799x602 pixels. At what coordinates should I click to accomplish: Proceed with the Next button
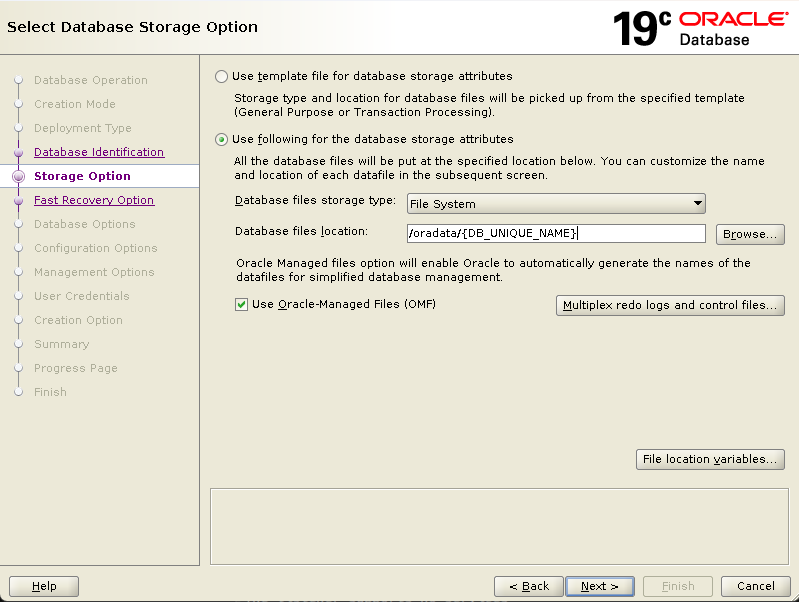[x=600, y=586]
